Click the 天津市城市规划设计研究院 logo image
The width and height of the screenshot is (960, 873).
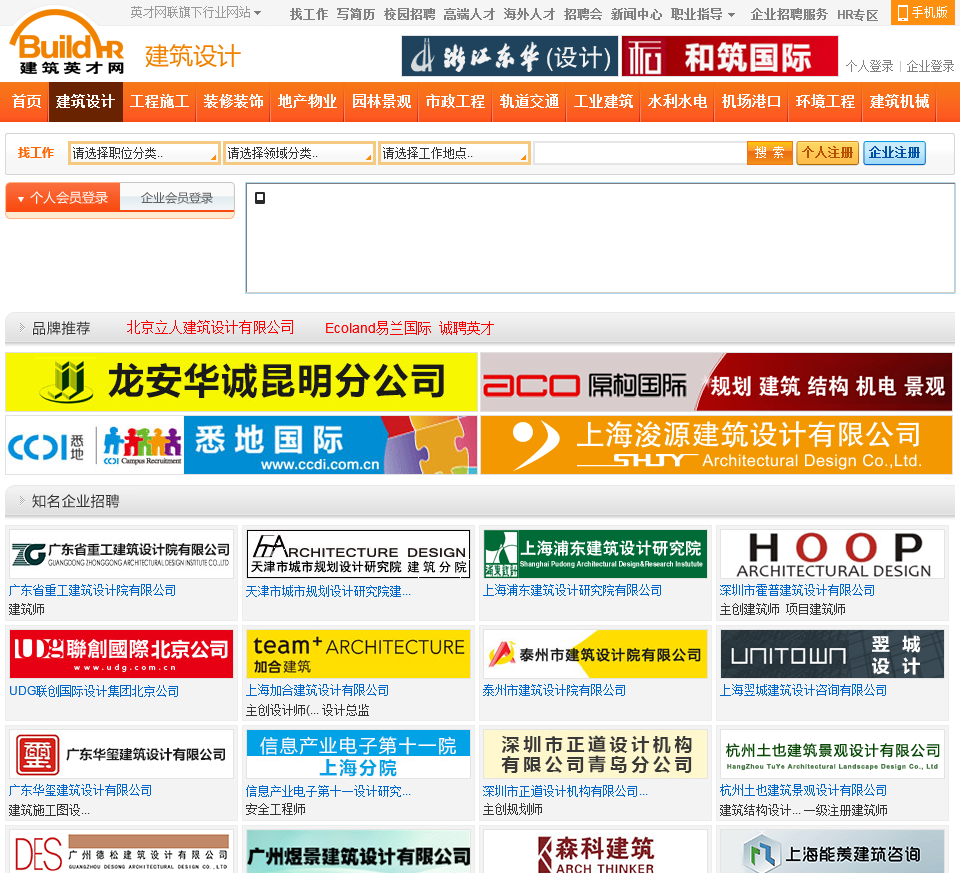[358, 554]
